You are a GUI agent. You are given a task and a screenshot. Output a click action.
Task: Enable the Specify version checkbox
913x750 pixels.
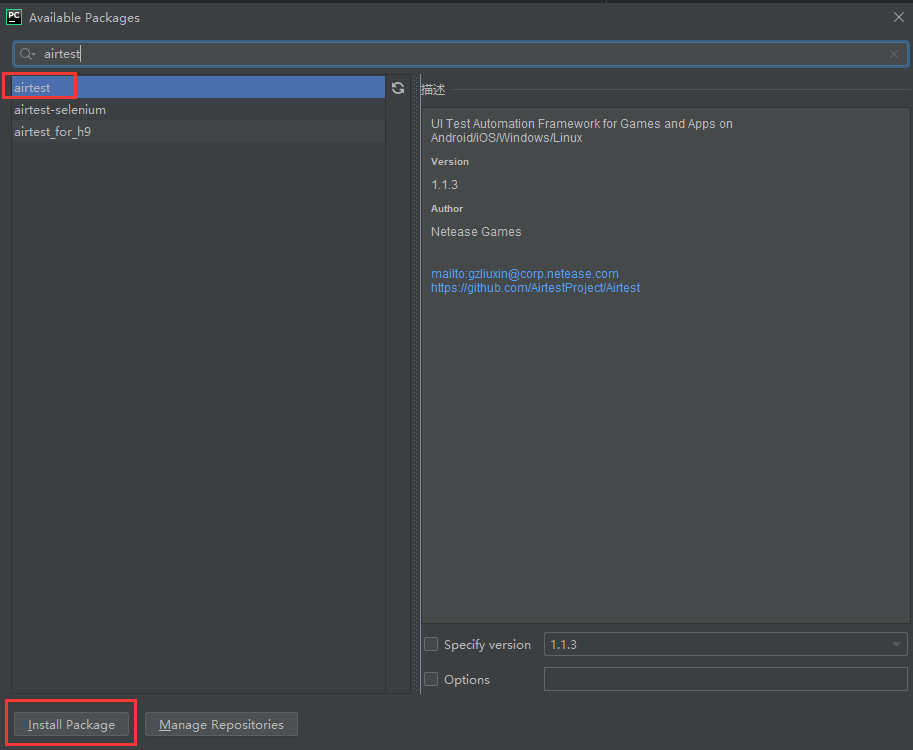click(431, 644)
